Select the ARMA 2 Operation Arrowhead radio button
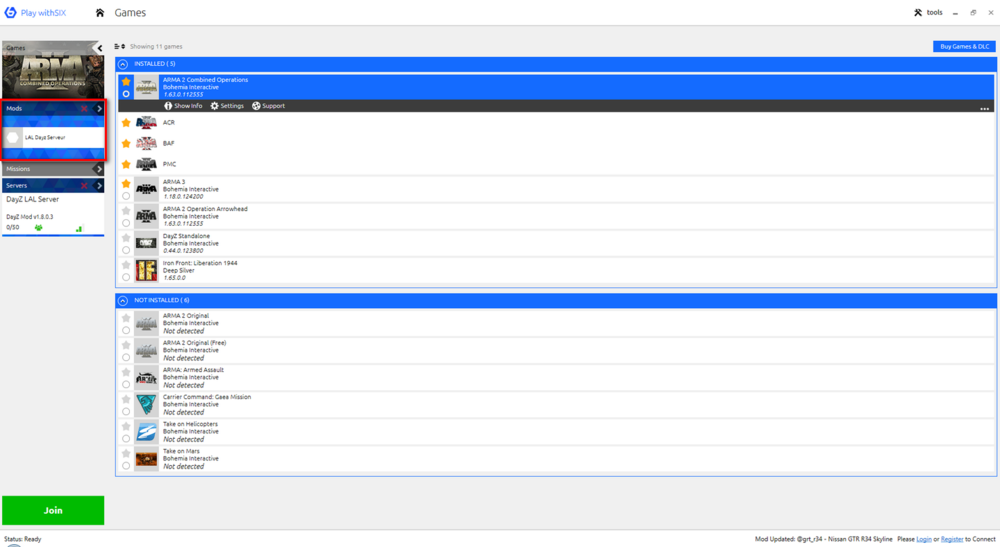The height and width of the screenshot is (547, 1000). pos(126,223)
